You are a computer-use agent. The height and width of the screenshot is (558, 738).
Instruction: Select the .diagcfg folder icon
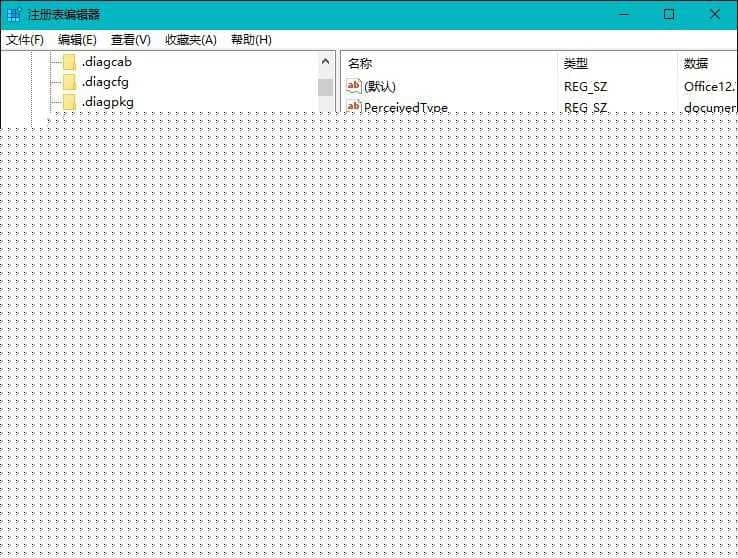[x=69, y=82]
